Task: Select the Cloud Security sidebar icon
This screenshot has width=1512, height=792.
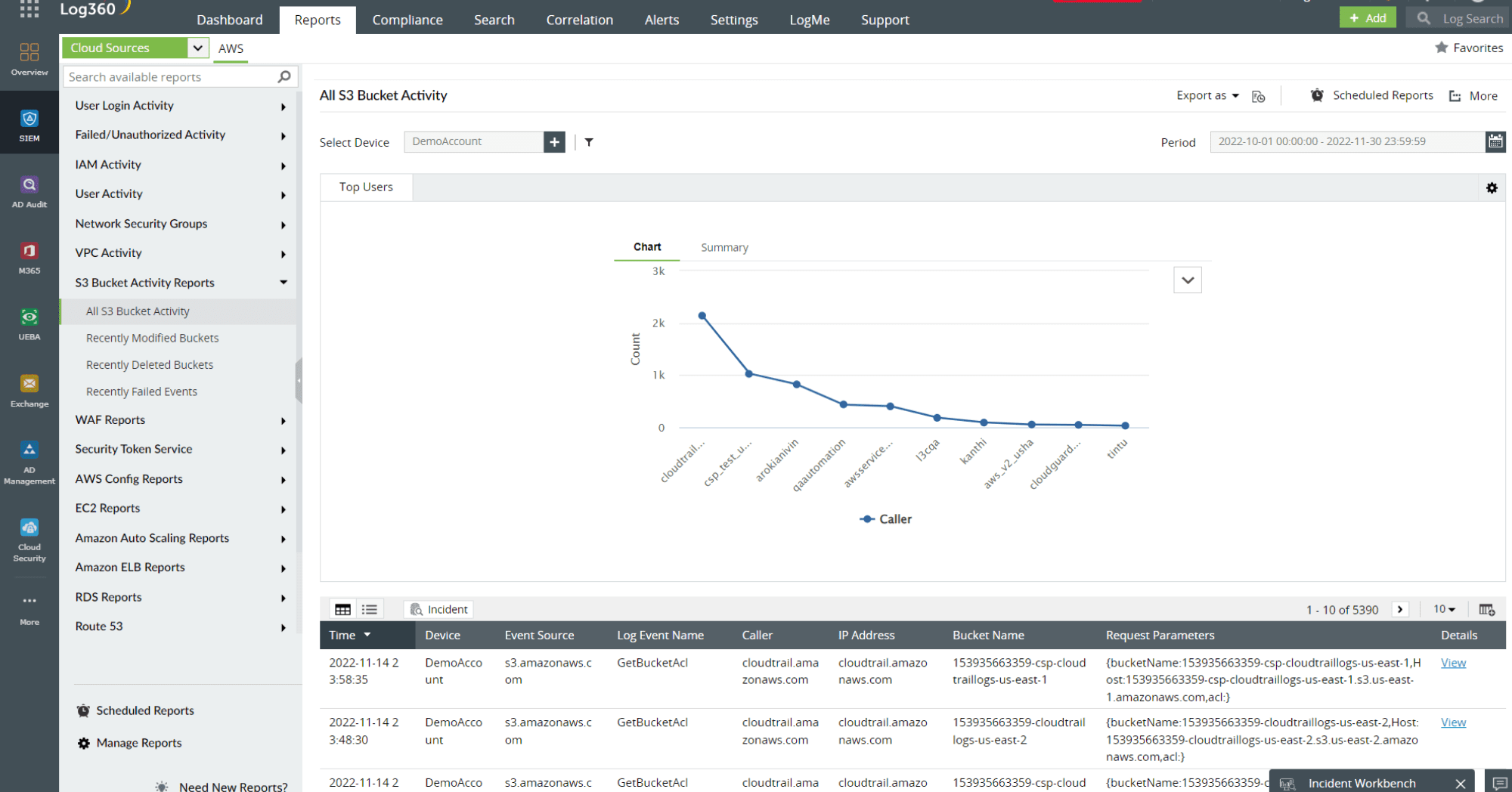Action: pyautogui.click(x=29, y=531)
